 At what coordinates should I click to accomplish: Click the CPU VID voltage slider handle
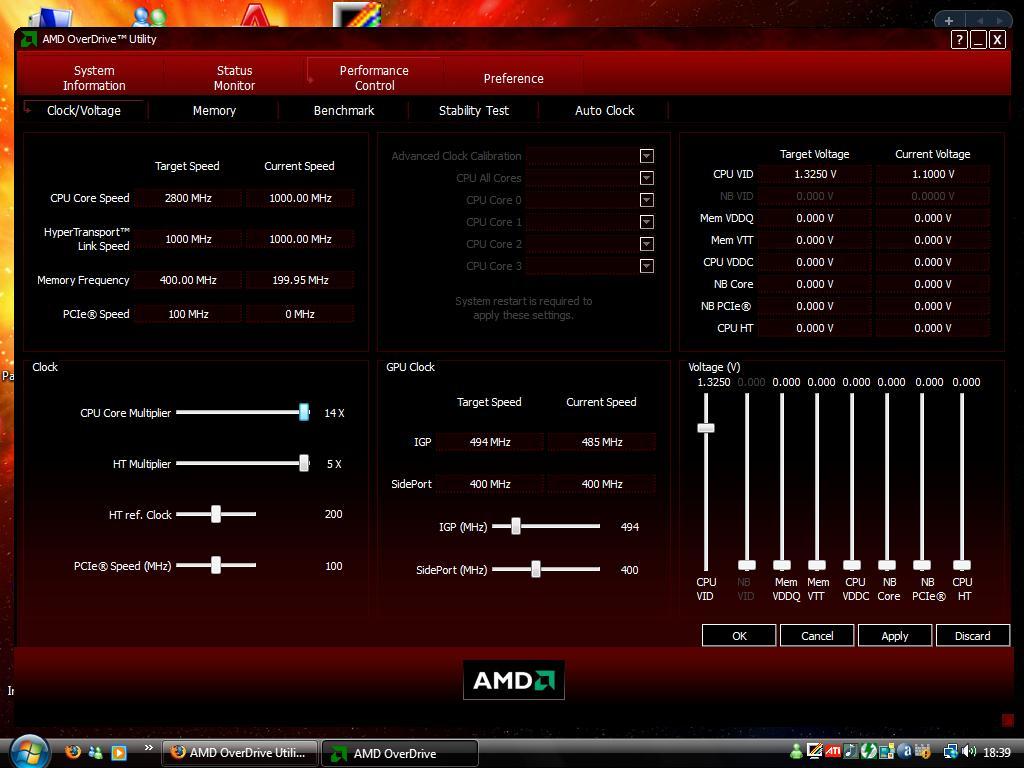706,428
